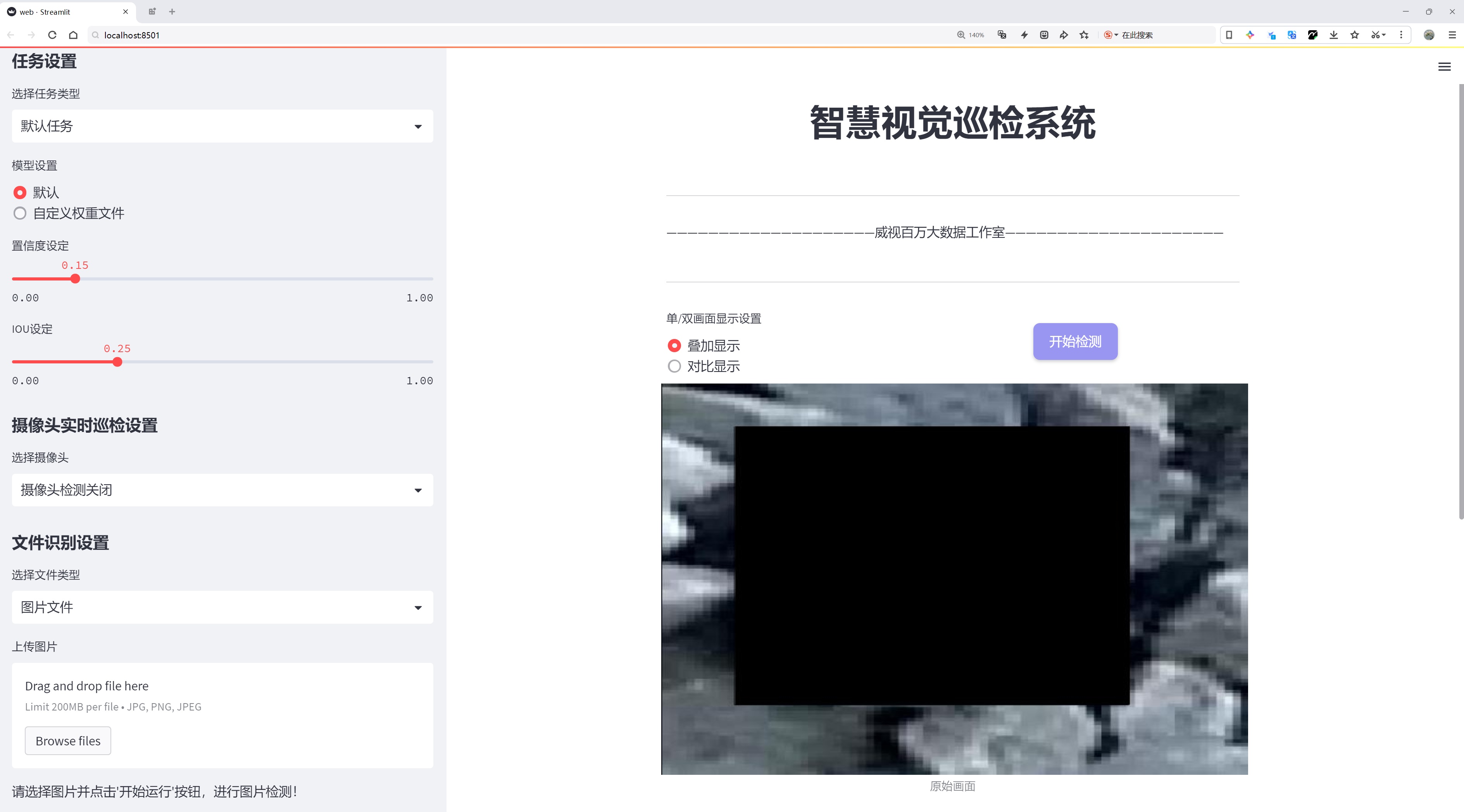1464x812 pixels.
Task: Click the 任务设置 heading
Action: tap(44, 61)
